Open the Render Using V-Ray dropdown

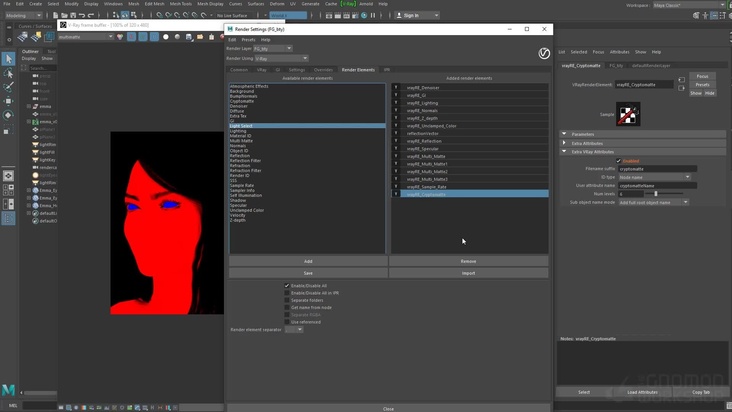281,59
